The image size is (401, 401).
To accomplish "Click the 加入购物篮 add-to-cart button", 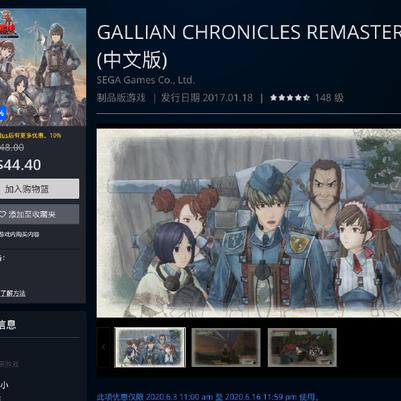I will tap(39, 189).
